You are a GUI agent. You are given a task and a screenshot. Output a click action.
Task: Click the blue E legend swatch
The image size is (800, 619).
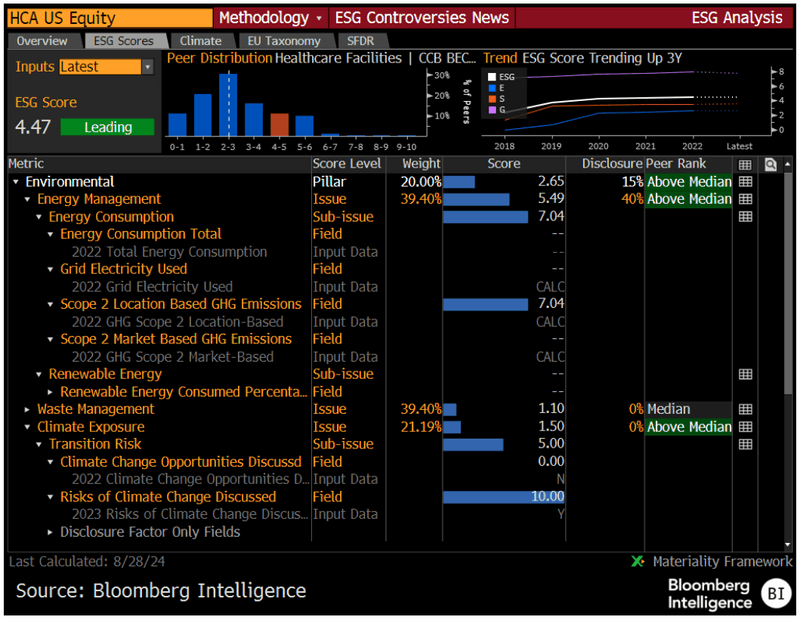pyautogui.click(x=492, y=88)
